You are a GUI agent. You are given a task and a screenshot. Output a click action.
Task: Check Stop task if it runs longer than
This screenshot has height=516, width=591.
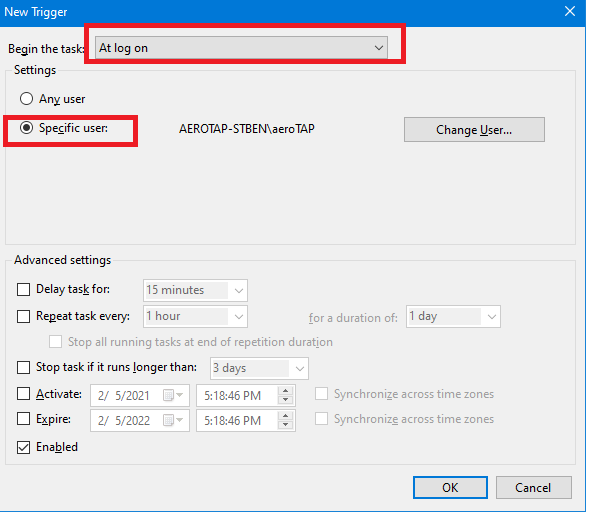pos(23,367)
